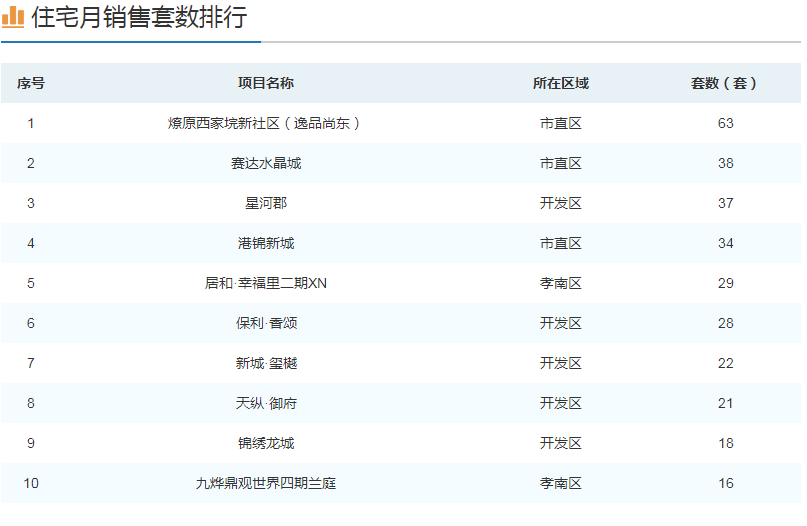Select the 新城·玺樾 project name

[x=265, y=363]
